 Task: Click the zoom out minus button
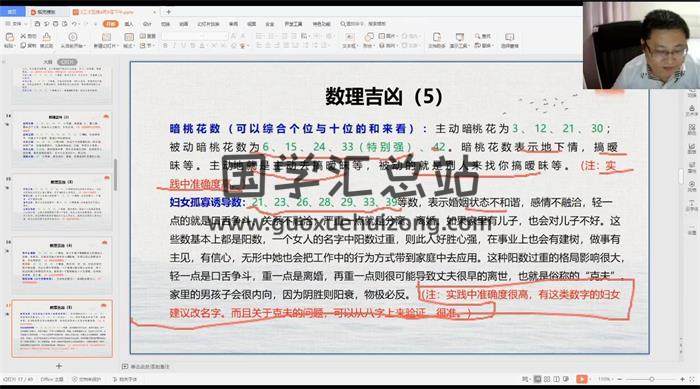619,379
